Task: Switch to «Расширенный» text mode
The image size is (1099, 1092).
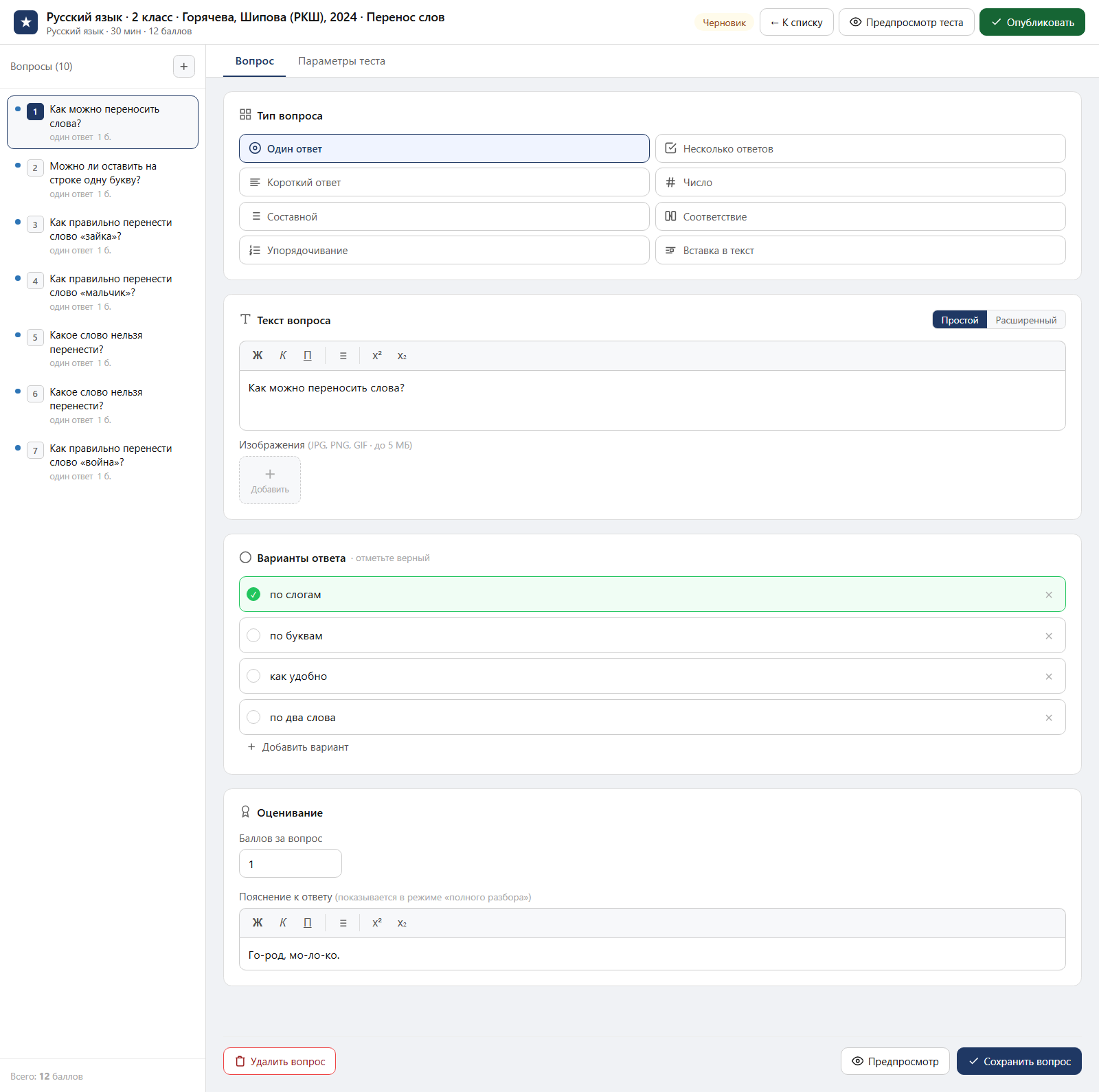Action: pos(1026,320)
